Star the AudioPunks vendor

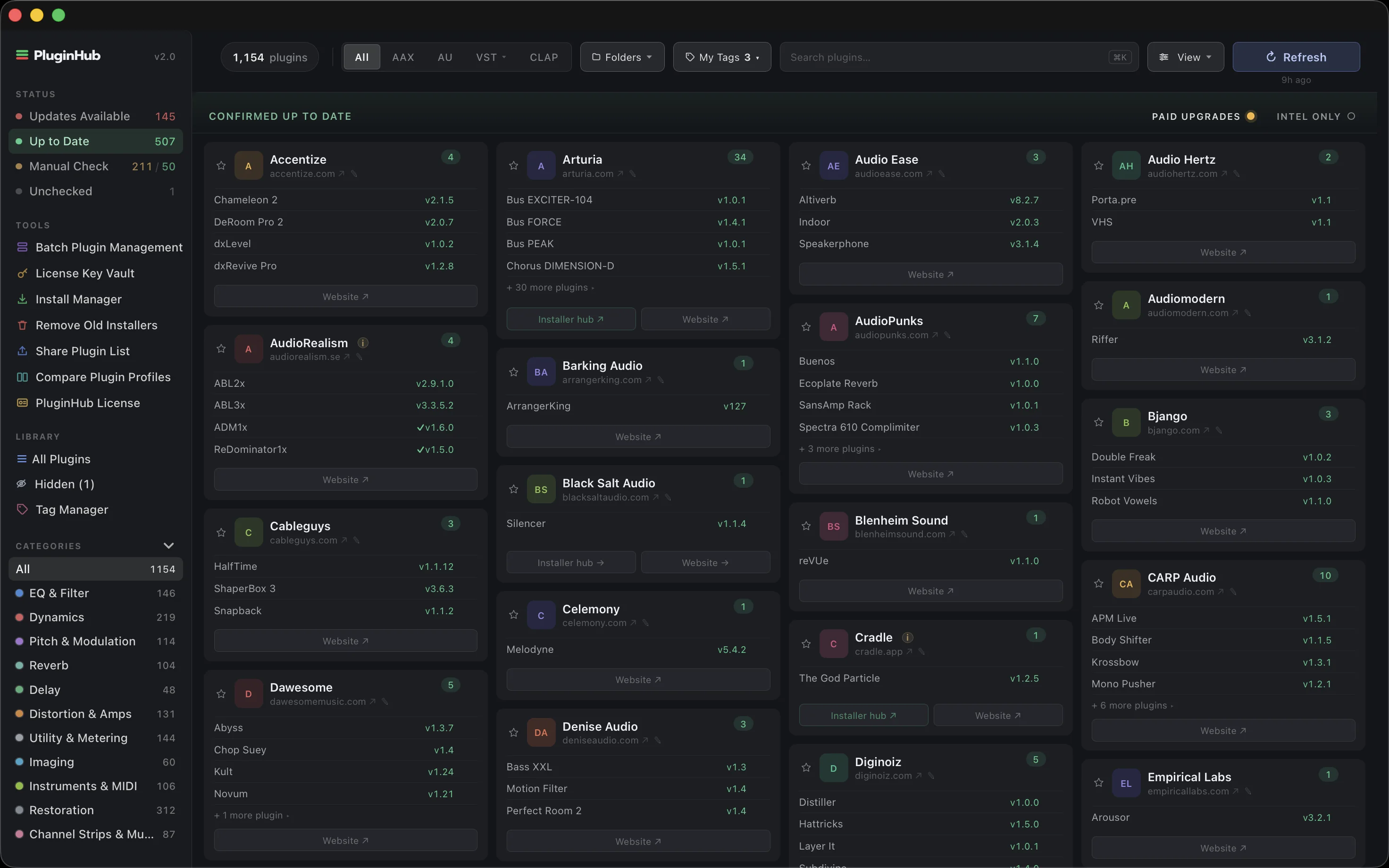[806, 327]
